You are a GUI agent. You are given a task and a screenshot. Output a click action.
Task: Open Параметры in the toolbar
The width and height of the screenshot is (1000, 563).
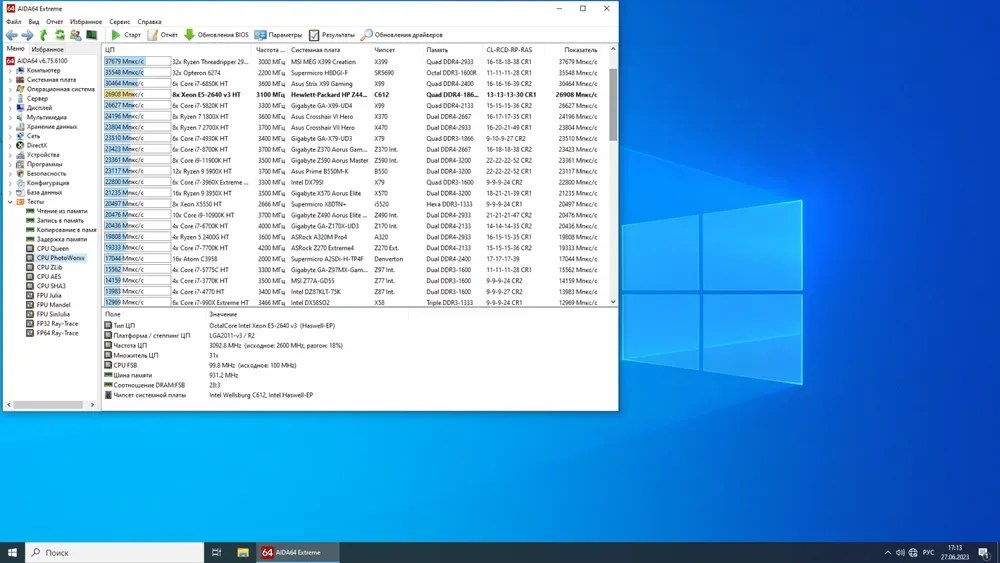(x=278, y=35)
